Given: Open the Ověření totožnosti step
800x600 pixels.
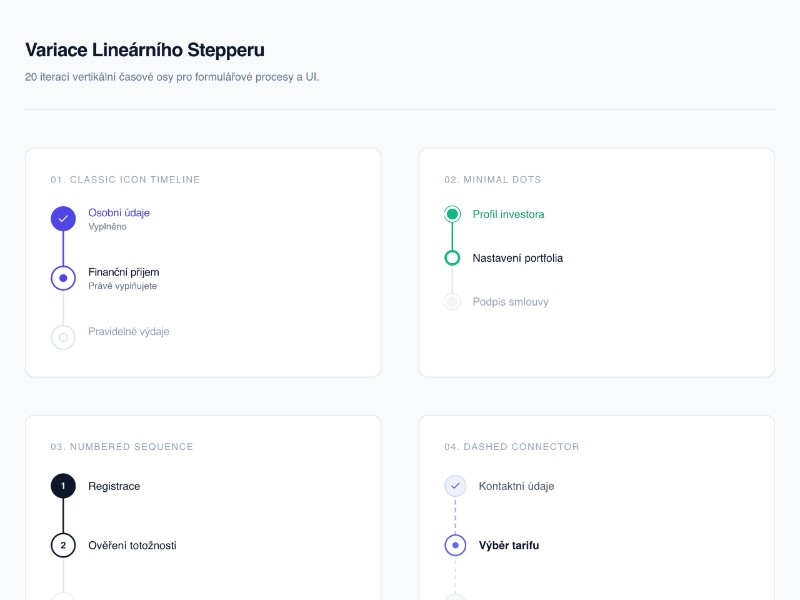Looking at the screenshot, I should (132, 545).
